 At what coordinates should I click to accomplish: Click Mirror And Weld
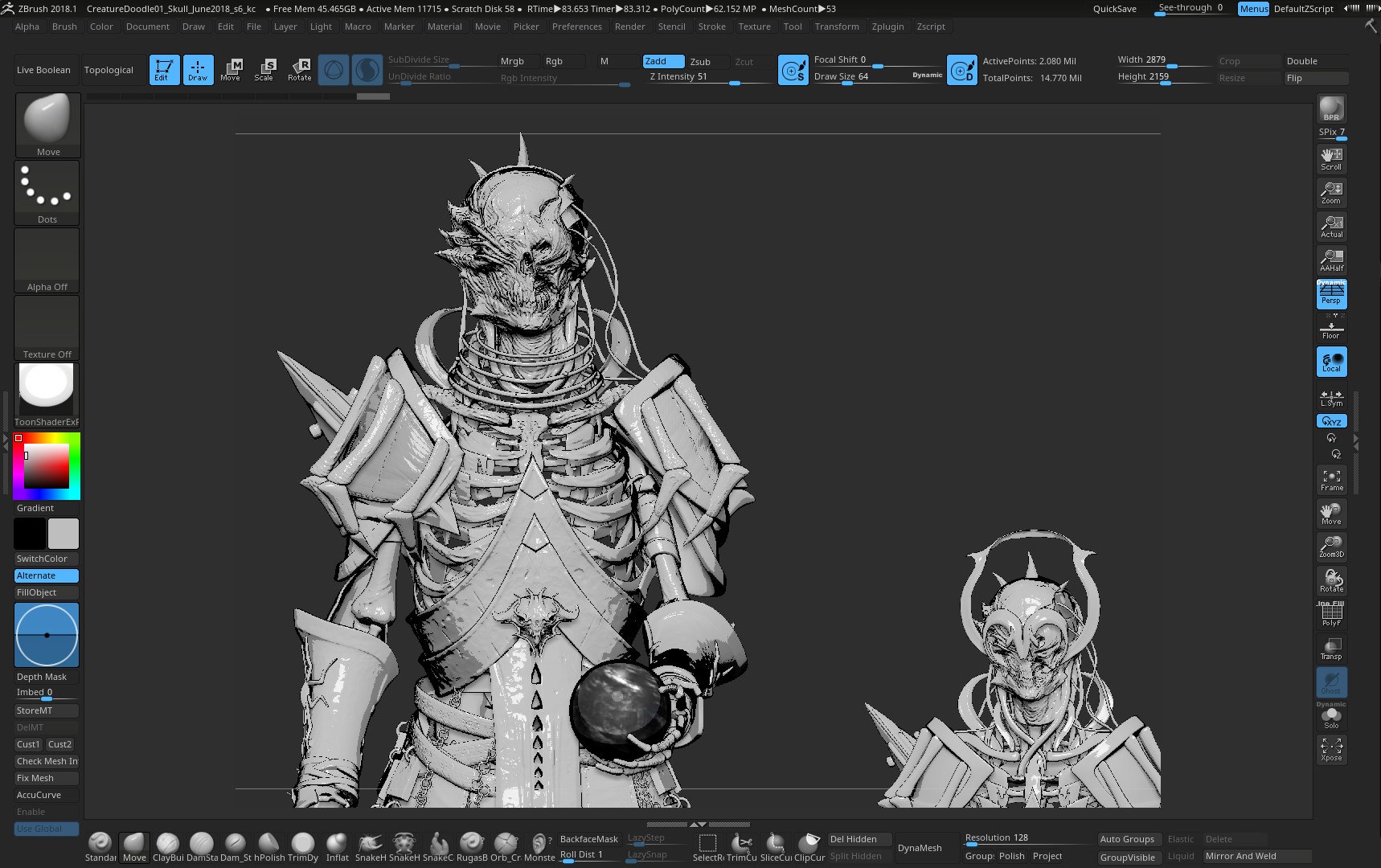point(1256,856)
